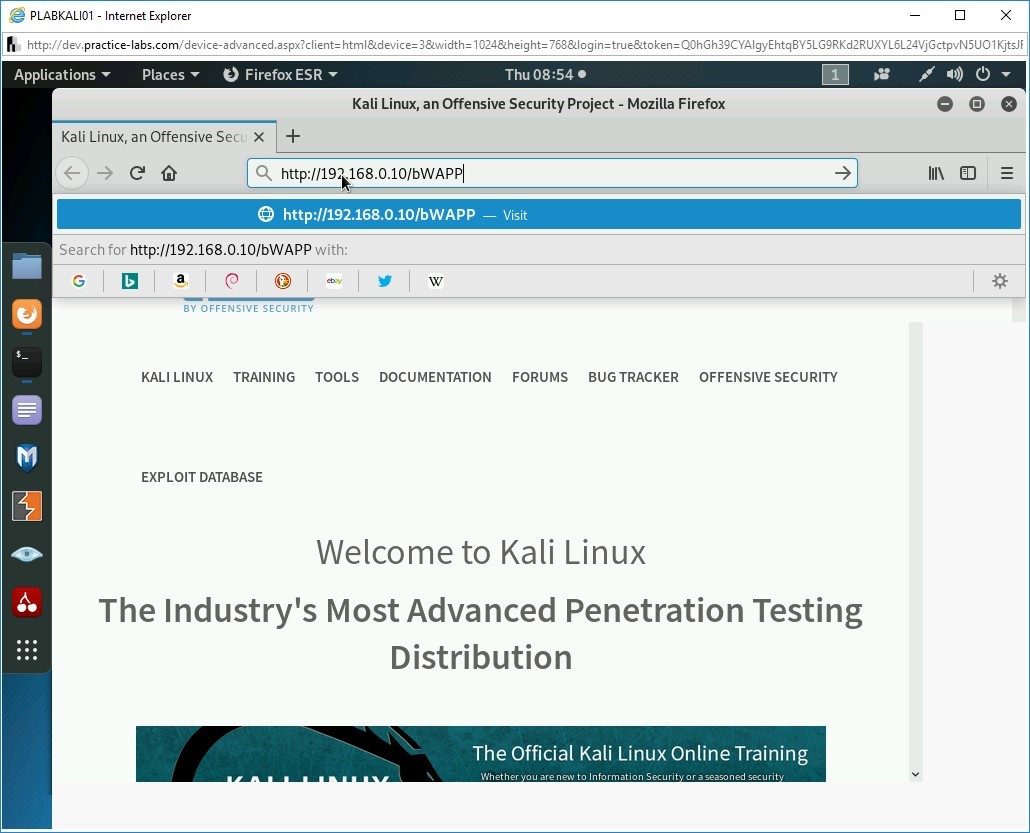Open search settings gear in dropdown

(x=999, y=281)
